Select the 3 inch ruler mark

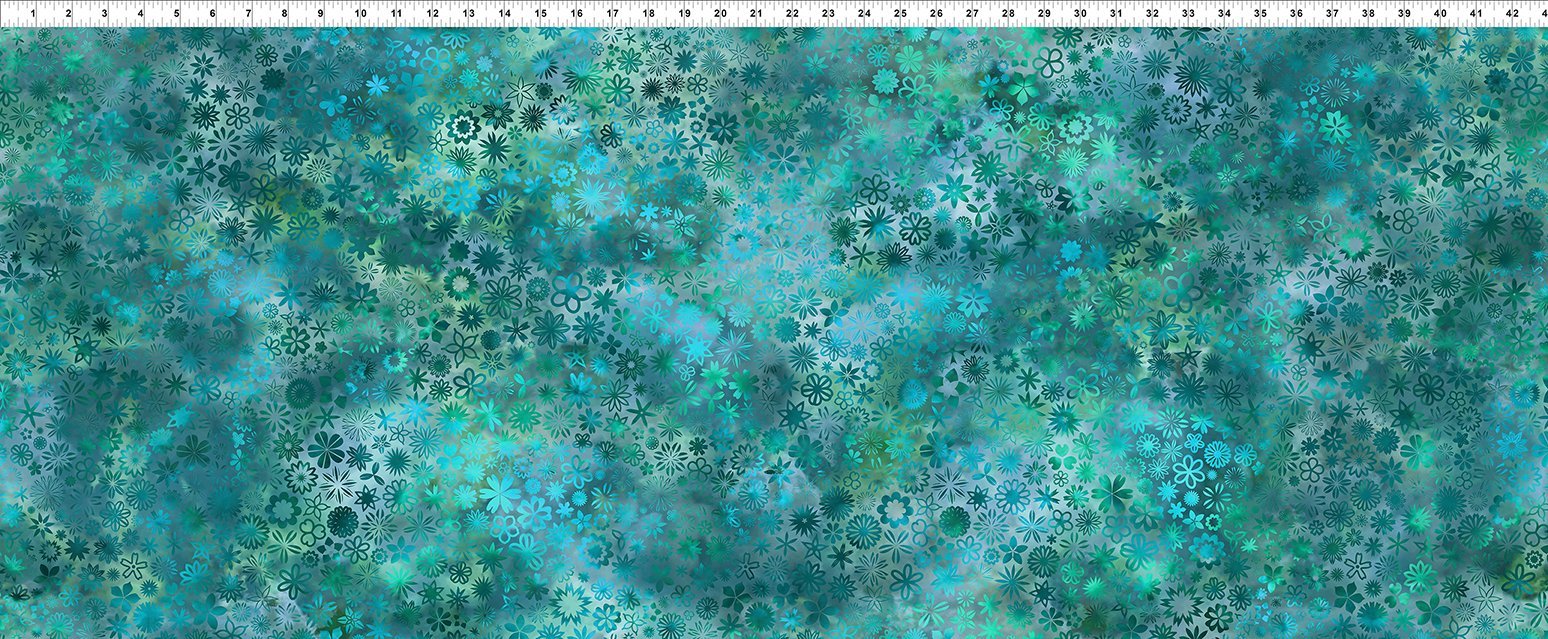(105, 14)
